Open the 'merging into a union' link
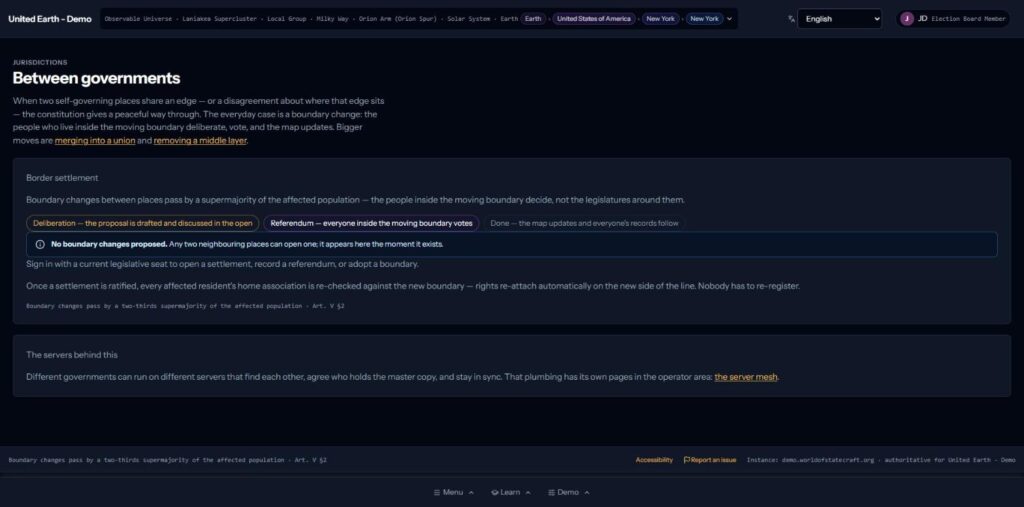 [95, 140]
